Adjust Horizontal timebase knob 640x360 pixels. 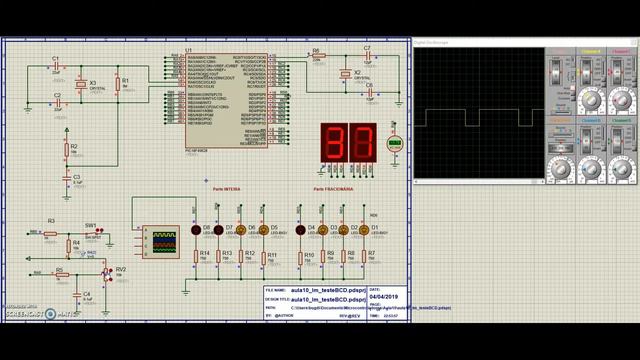pos(560,169)
